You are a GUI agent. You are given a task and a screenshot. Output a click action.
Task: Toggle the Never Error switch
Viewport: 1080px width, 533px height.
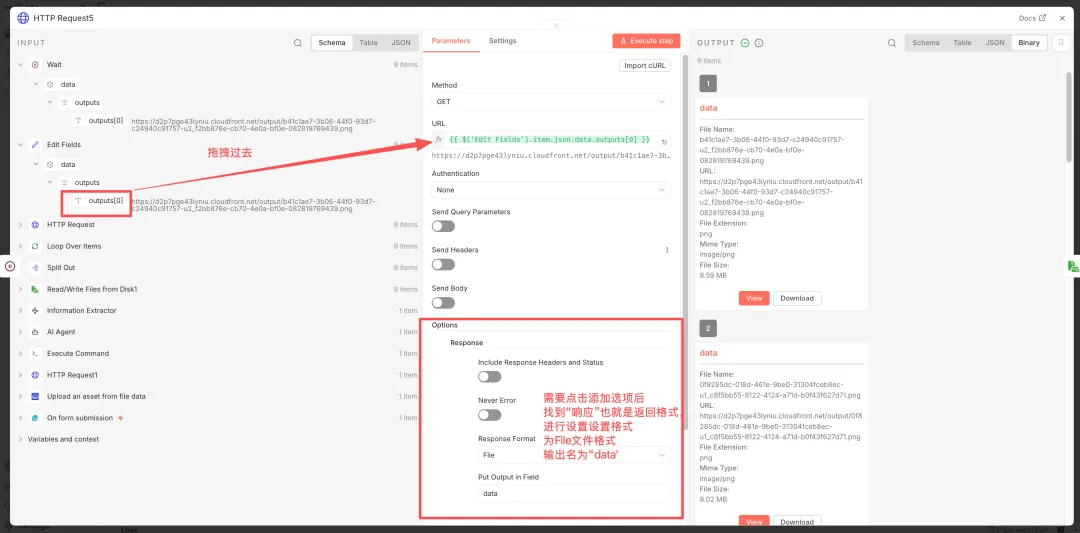490,415
